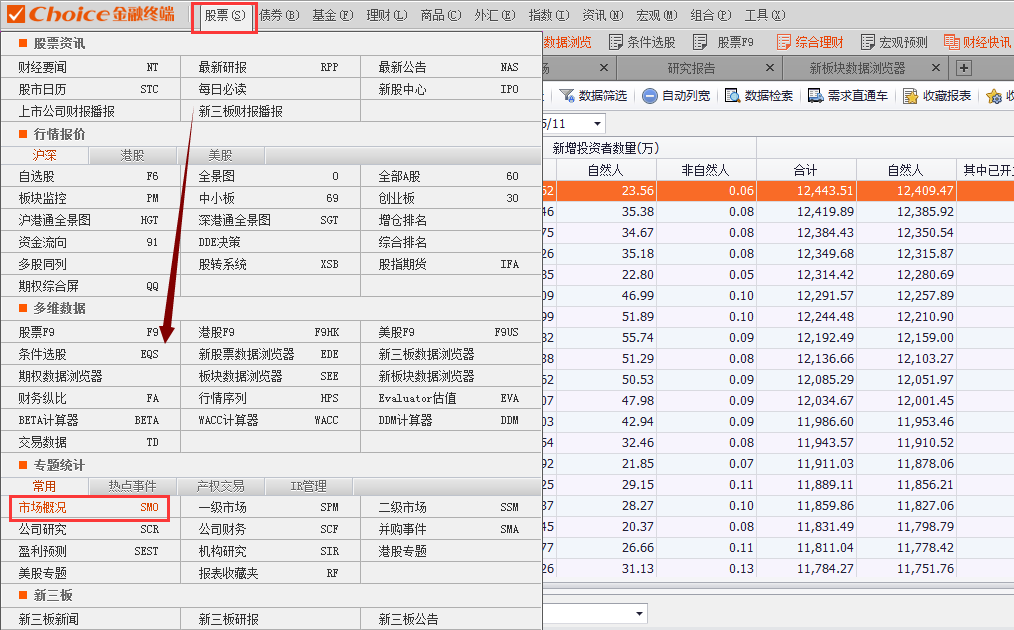
Task: Switch to the 港股 quotes tab
Action: (x=133, y=155)
